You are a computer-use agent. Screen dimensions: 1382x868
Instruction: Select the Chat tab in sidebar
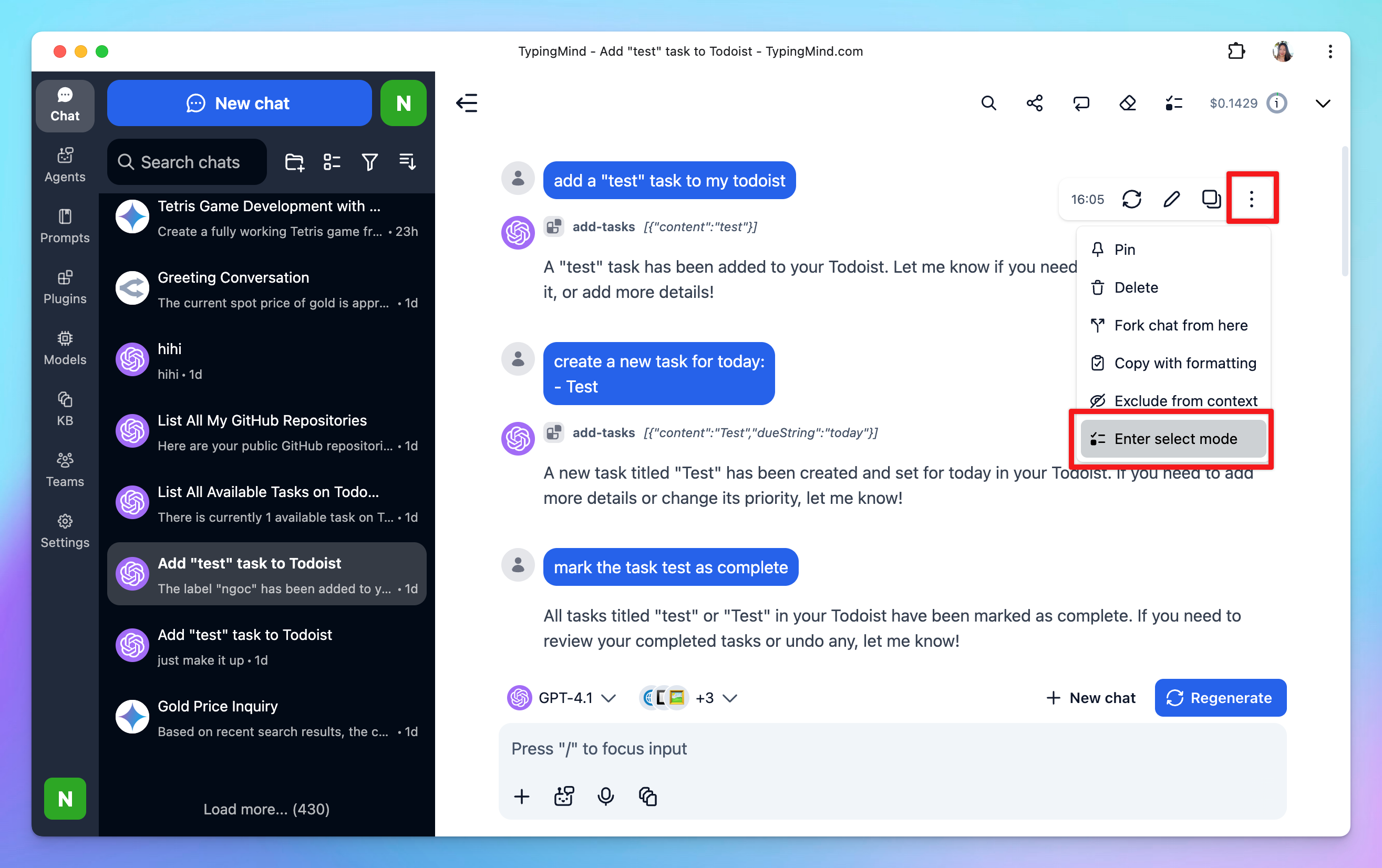click(x=65, y=106)
